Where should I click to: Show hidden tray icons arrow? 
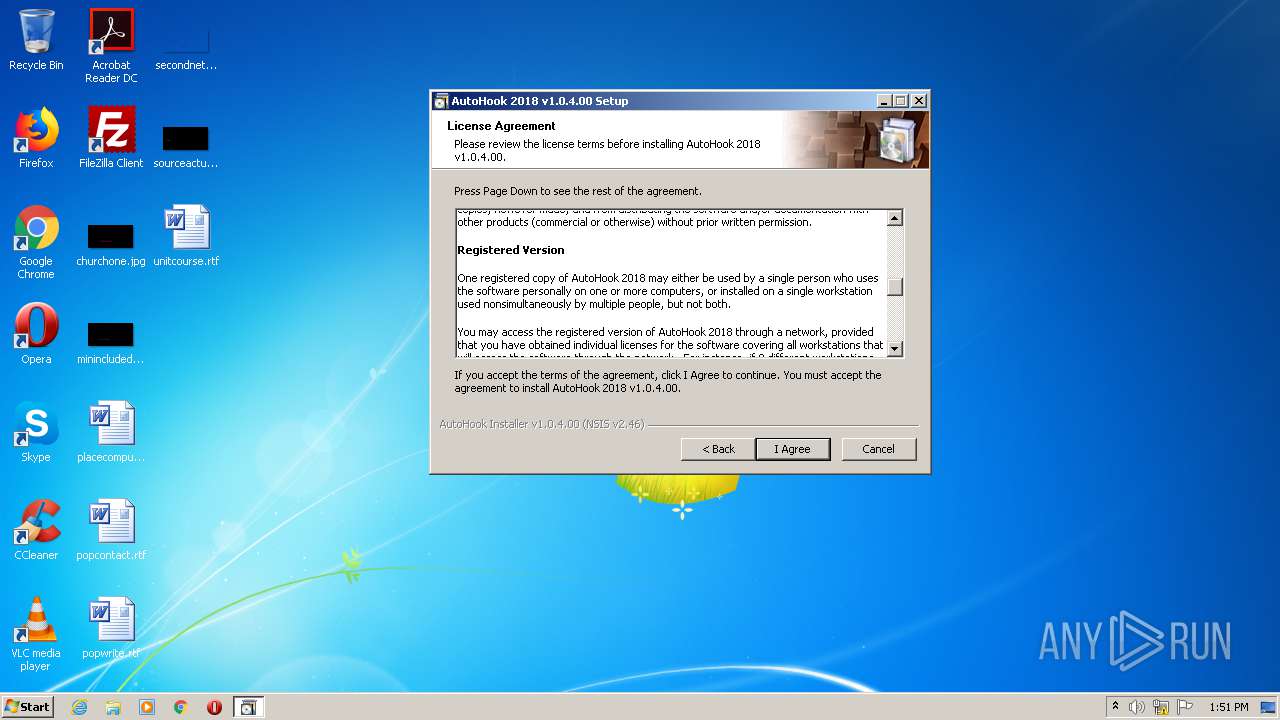pyautogui.click(x=1115, y=707)
